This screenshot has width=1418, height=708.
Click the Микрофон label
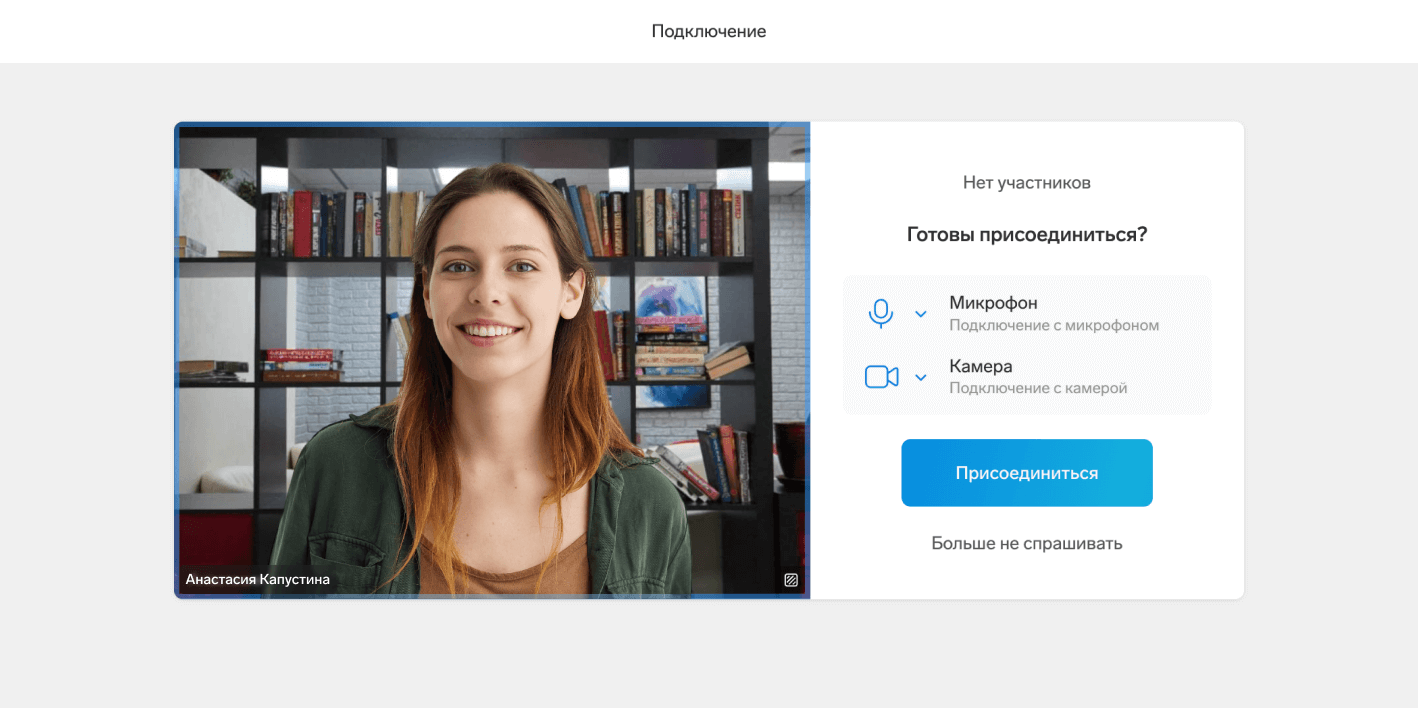(x=993, y=303)
